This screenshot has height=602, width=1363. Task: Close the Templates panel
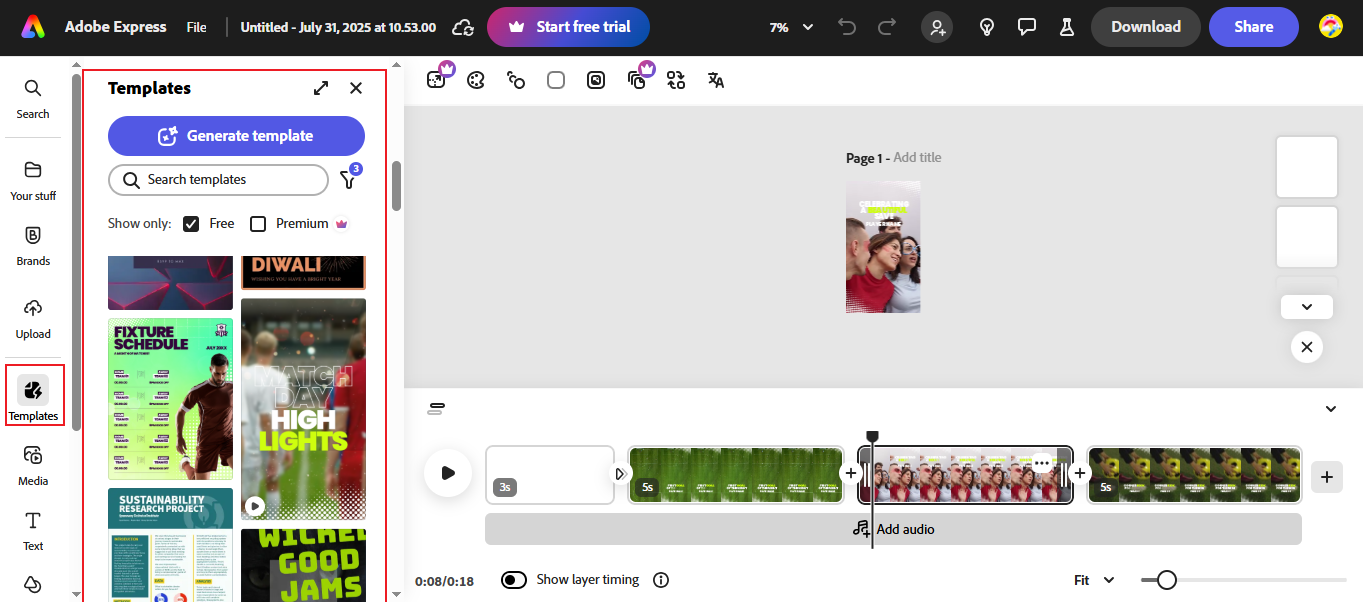(x=356, y=88)
